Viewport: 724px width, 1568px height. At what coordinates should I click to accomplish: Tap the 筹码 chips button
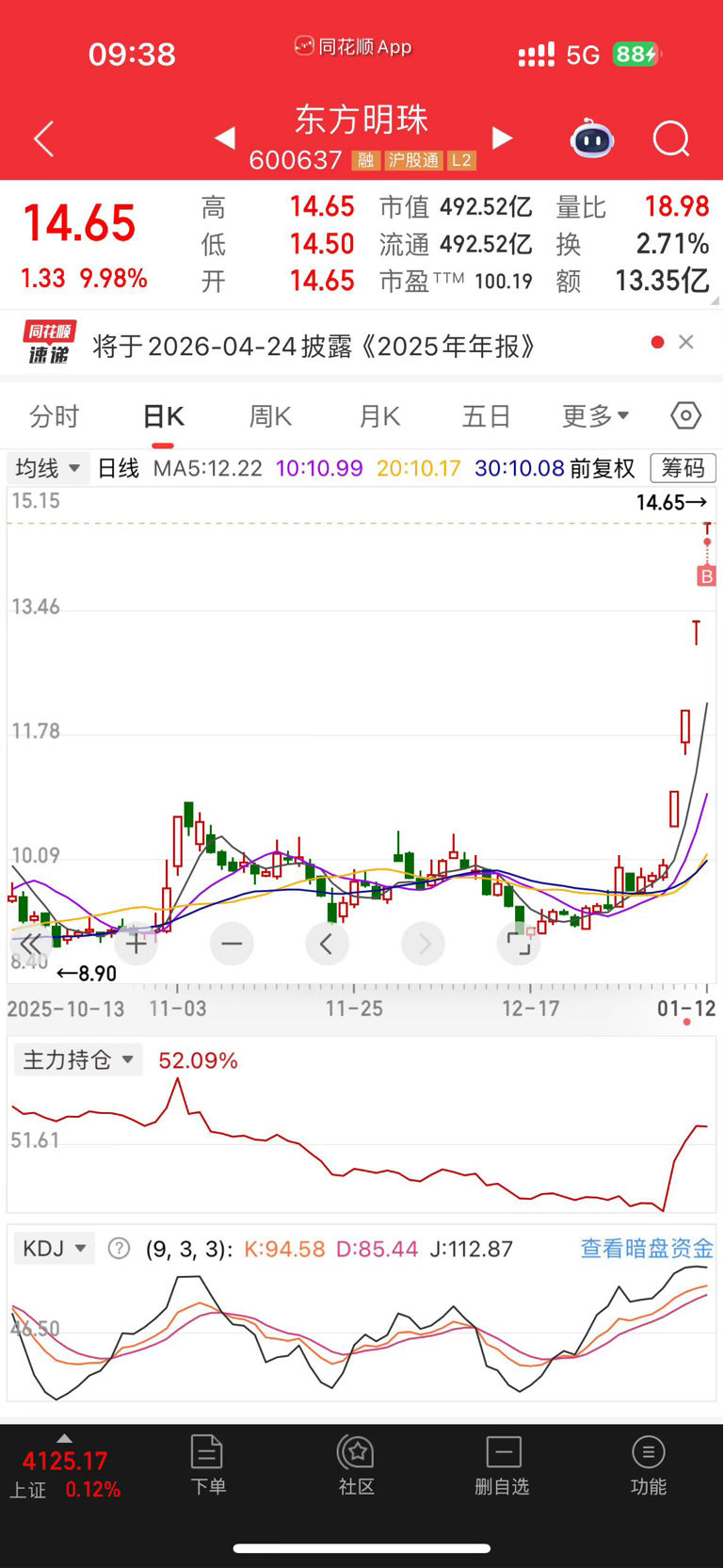tap(684, 468)
